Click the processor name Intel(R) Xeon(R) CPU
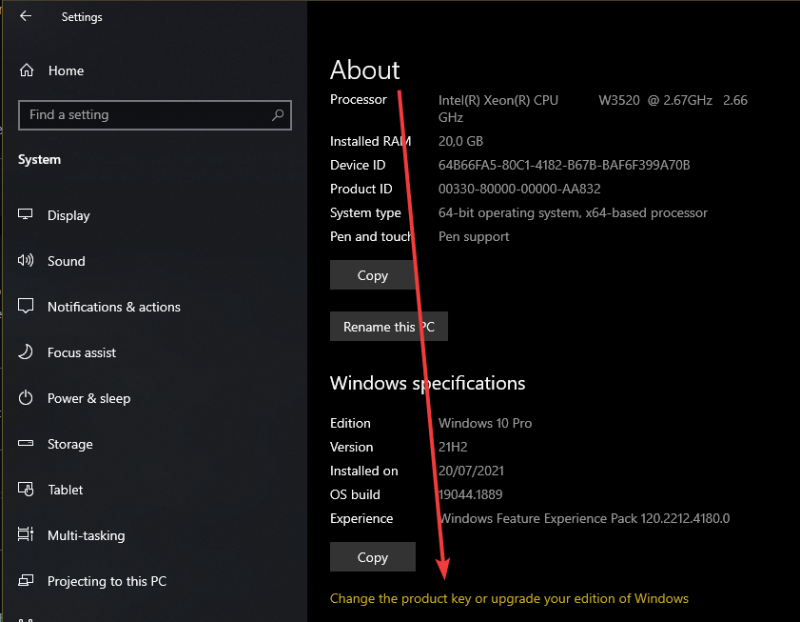The width and height of the screenshot is (800, 622). pos(498,100)
